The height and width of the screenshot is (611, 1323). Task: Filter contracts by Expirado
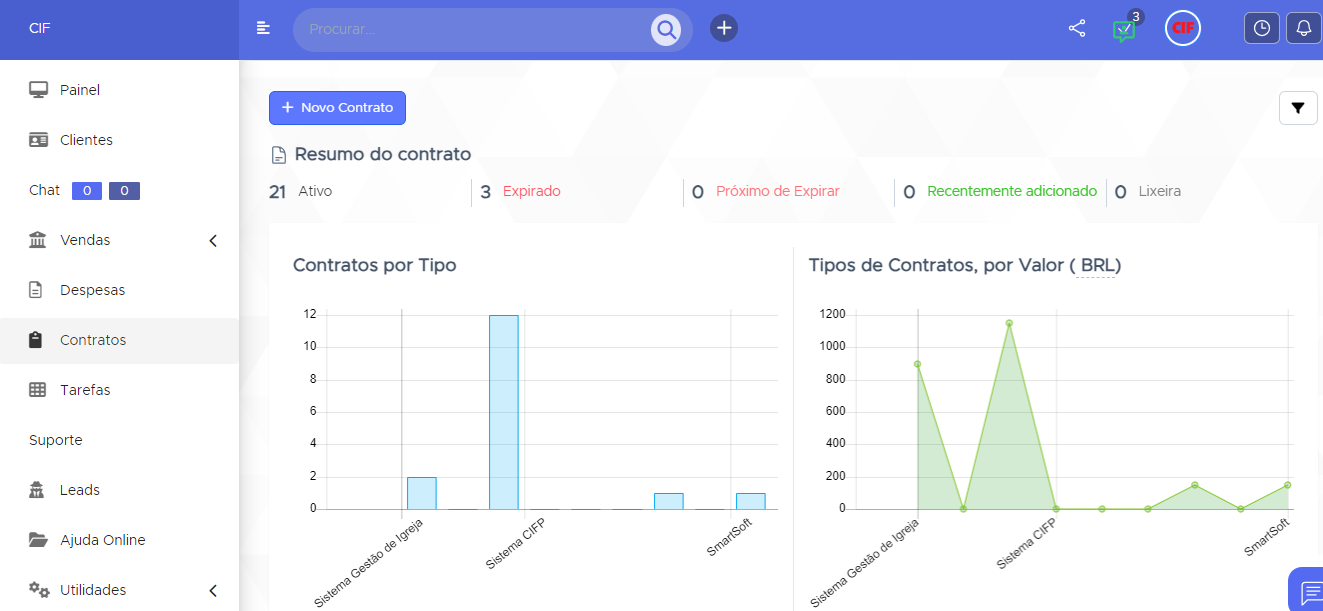[531, 191]
